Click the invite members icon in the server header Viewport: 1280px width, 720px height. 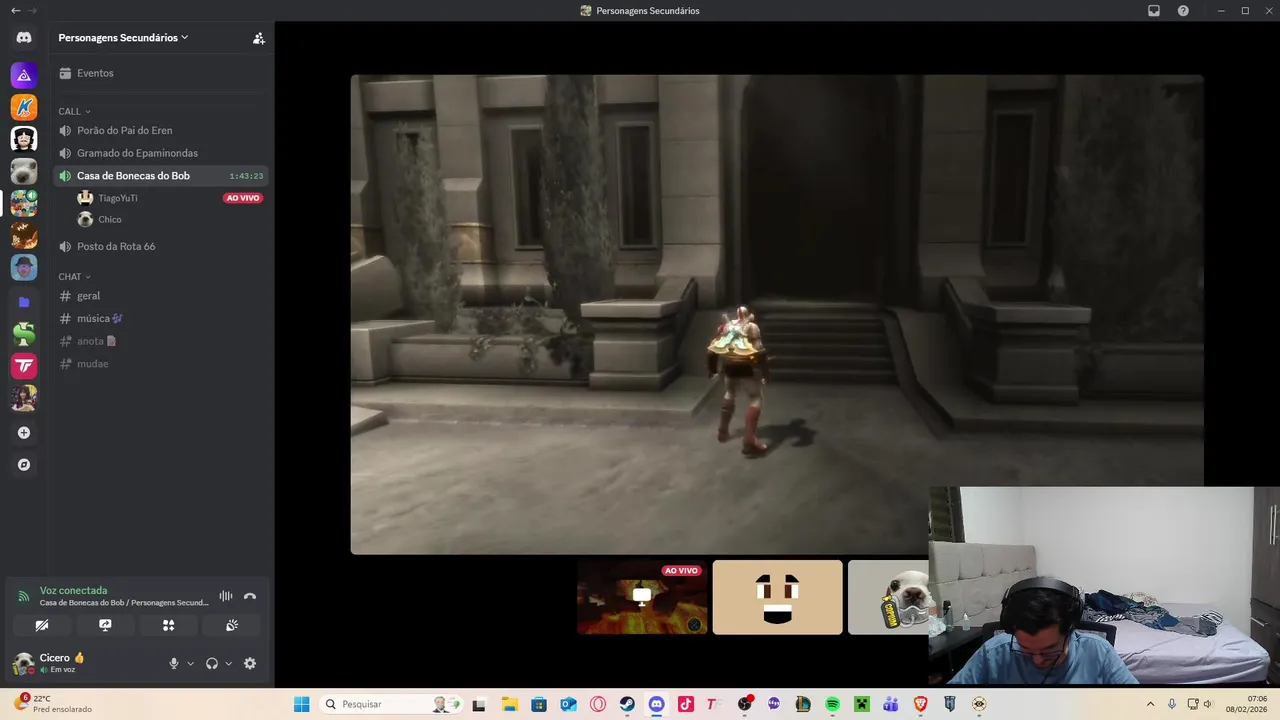tap(259, 38)
